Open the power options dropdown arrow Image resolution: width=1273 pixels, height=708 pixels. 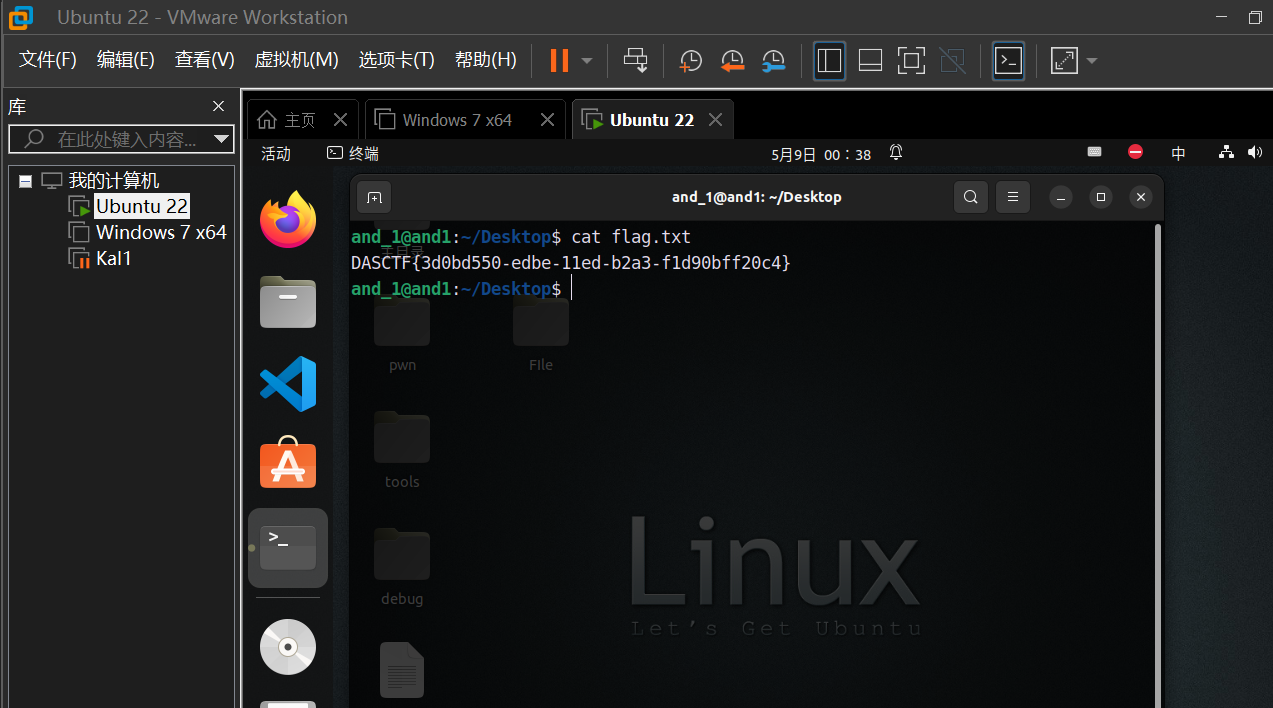coord(587,60)
